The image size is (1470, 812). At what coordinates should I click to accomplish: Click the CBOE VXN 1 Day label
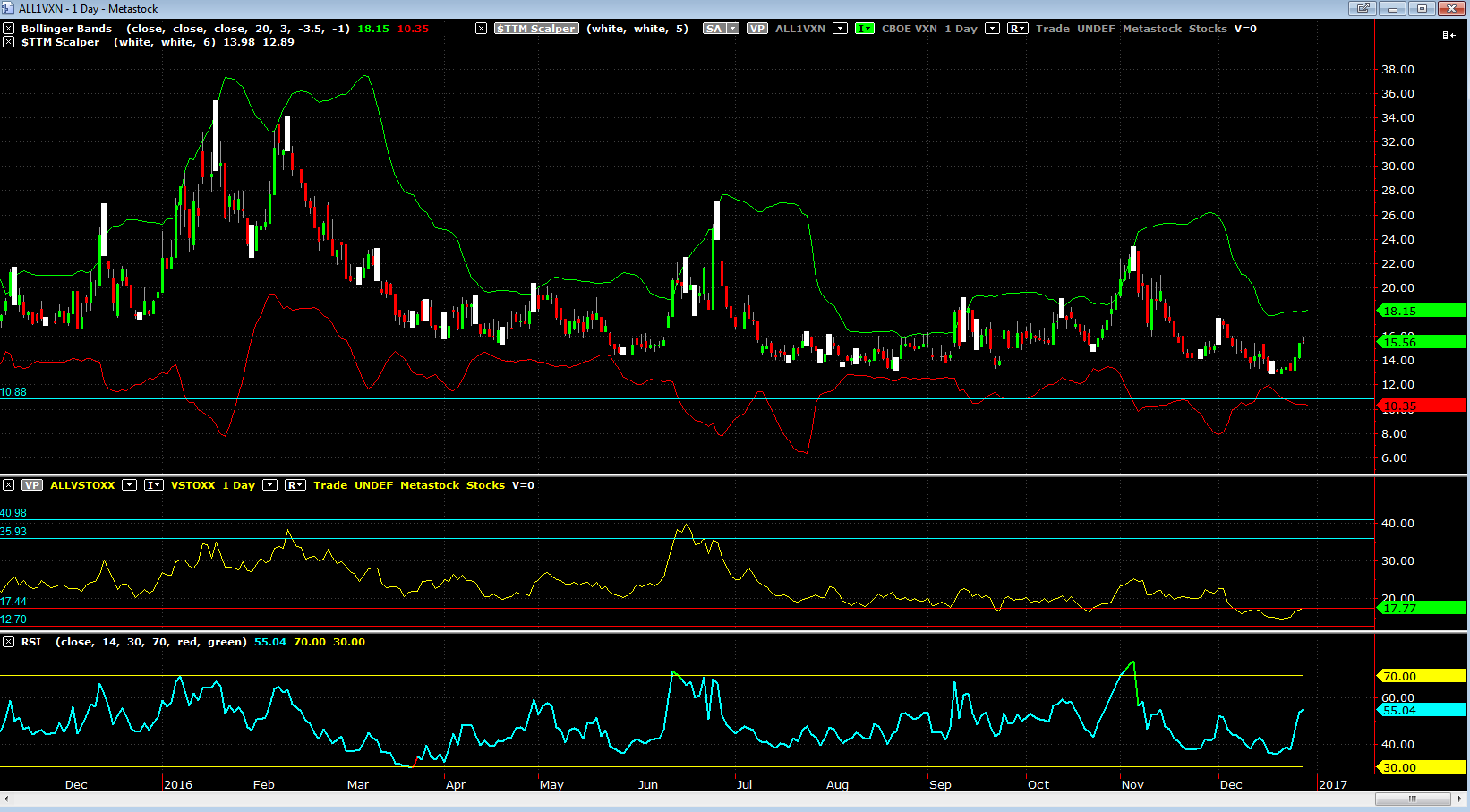point(929,29)
